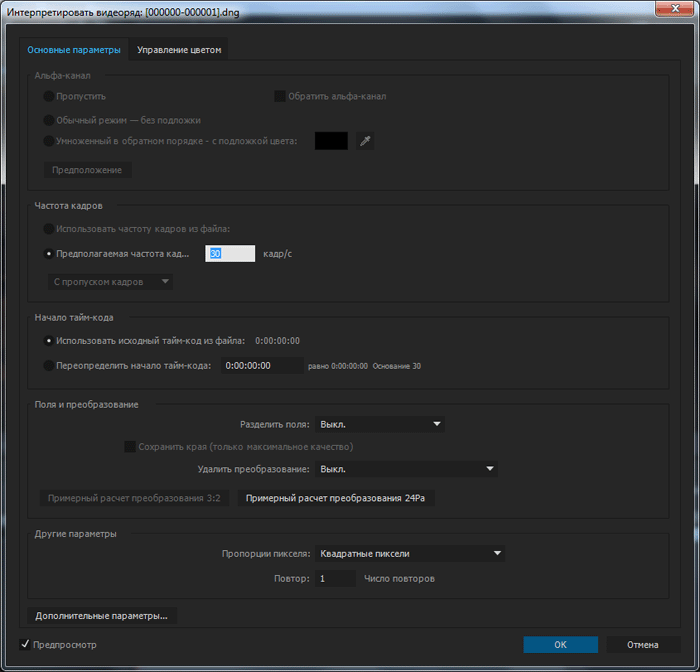
Task: Toggle the Предпросмотр checkbox
Action: (x=26, y=645)
